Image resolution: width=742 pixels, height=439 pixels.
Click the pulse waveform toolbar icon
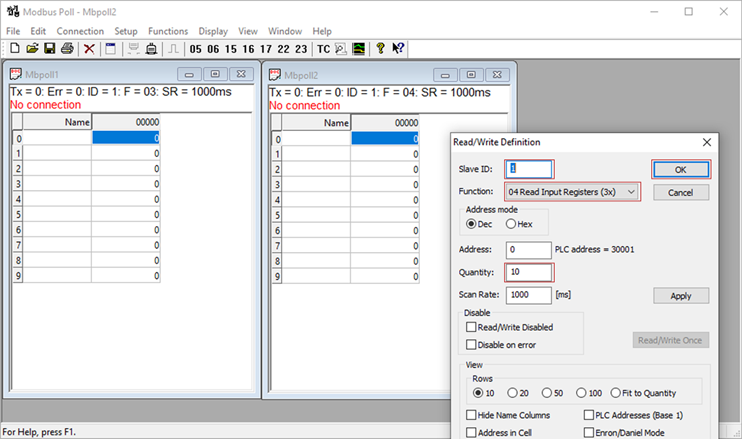(174, 49)
